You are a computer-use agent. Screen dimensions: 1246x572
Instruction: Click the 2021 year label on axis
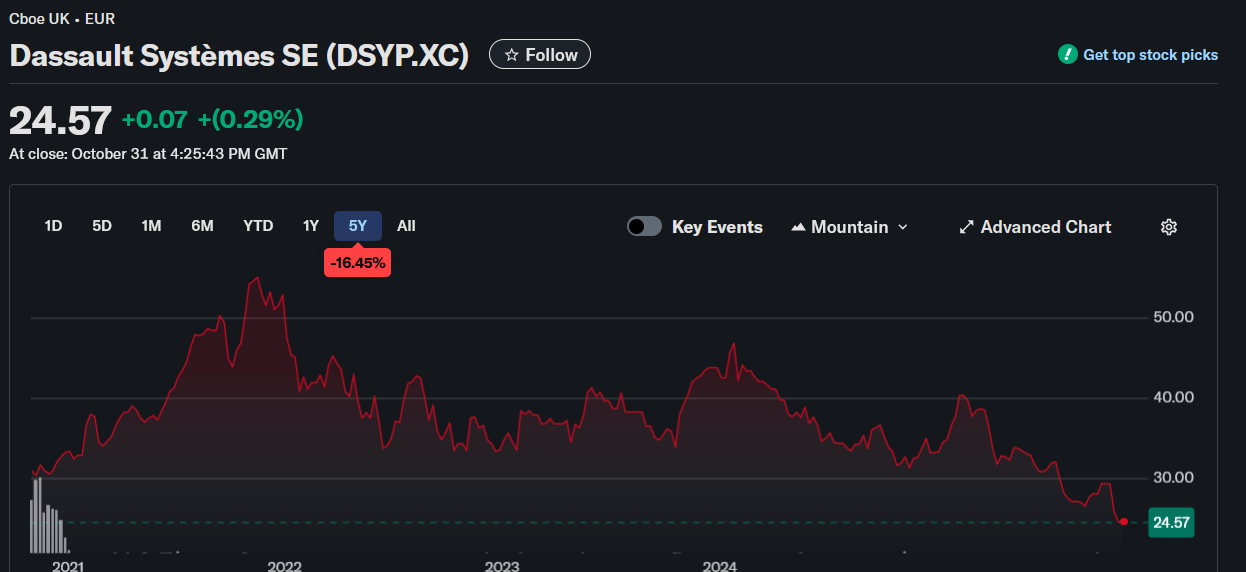pyautogui.click(x=68, y=566)
